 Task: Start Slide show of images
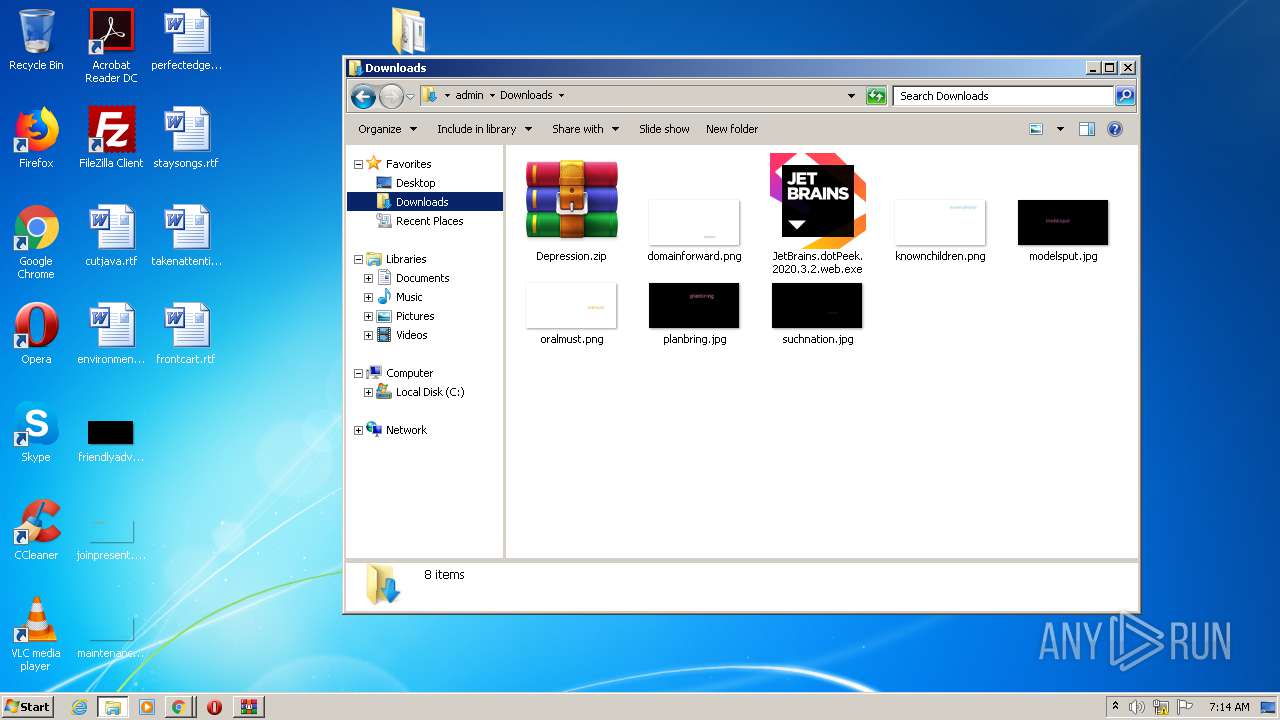[x=664, y=129]
